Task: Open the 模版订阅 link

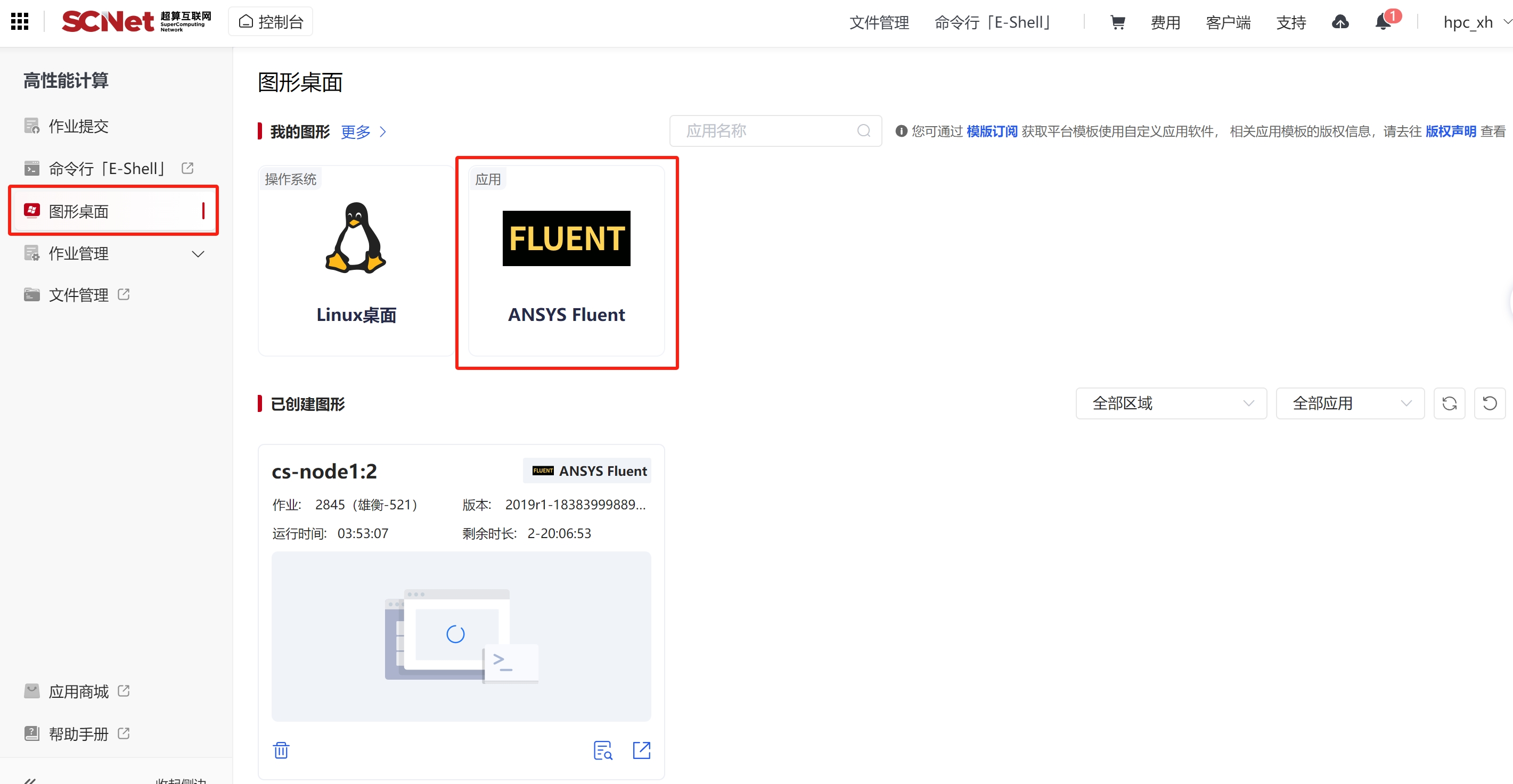Action: click(x=992, y=131)
